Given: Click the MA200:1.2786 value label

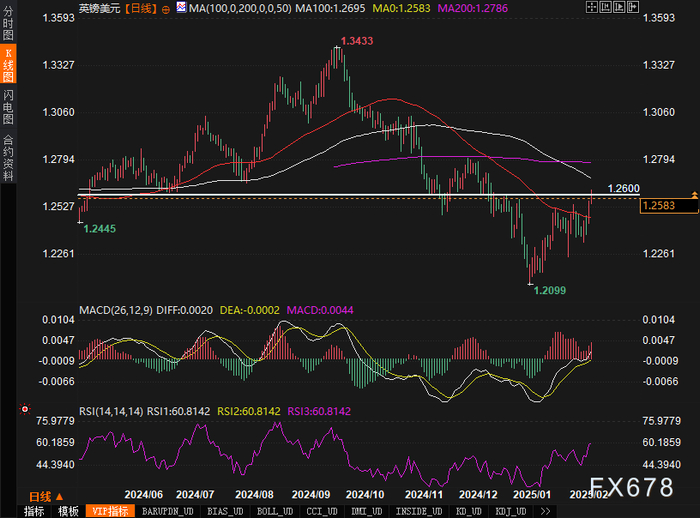Looking at the screenshot, I should click(x=473, y=8).
